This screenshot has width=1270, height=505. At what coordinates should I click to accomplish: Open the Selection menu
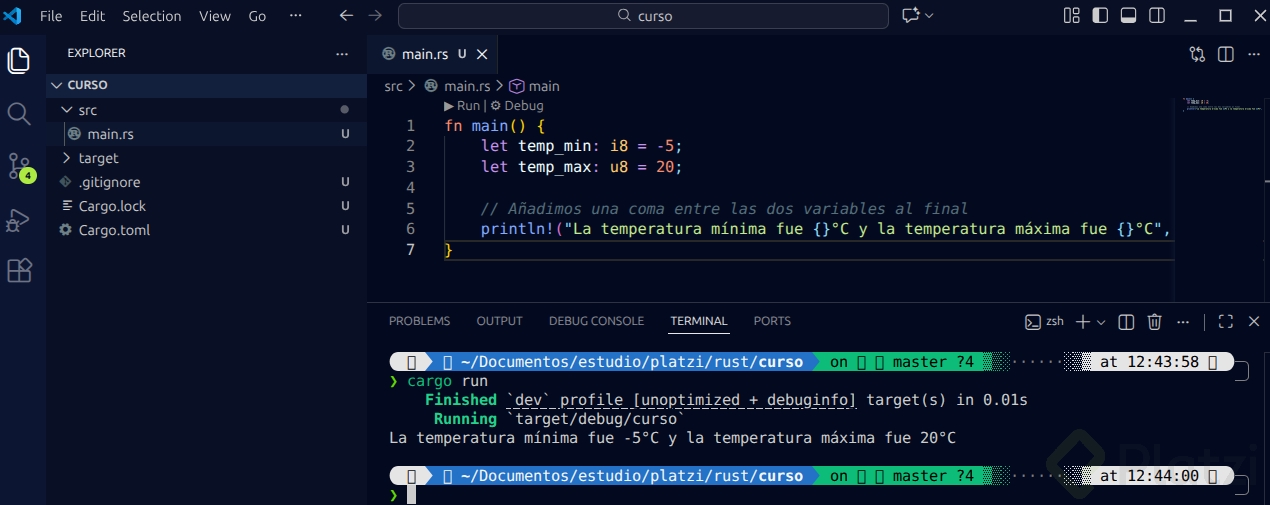(152, 16)
